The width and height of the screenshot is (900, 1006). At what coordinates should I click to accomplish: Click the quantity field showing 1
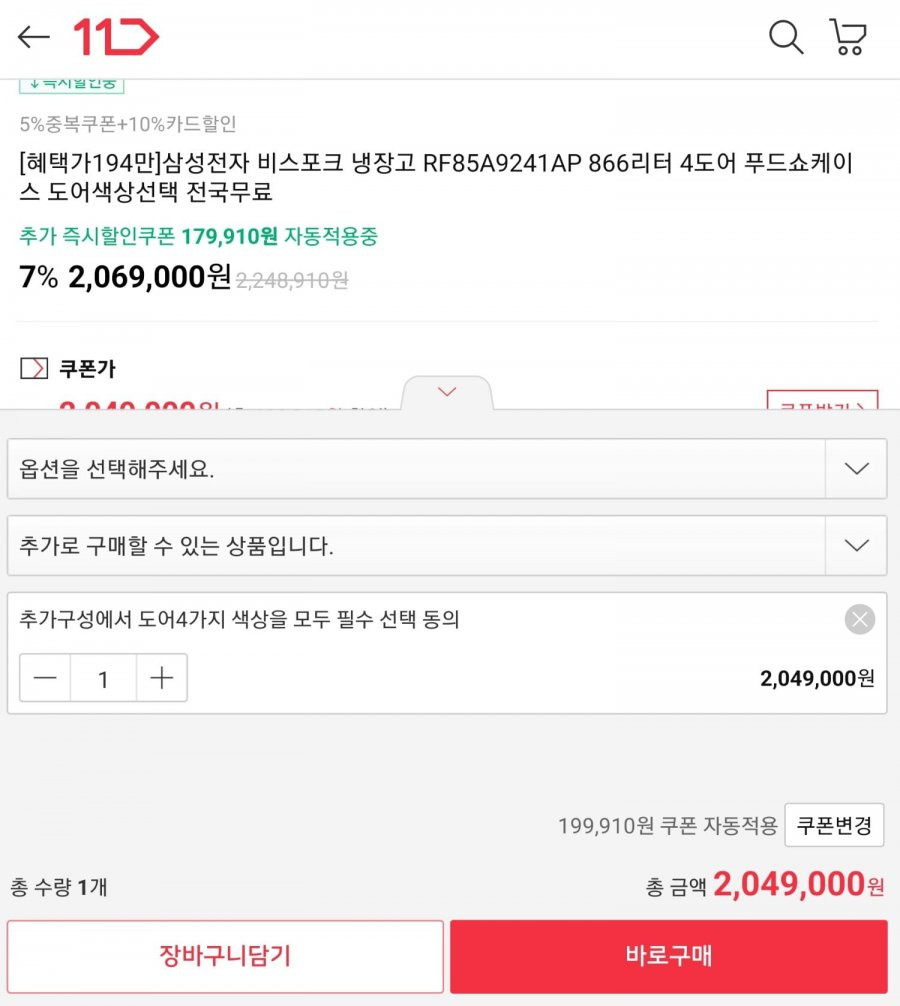pos(103,678)
